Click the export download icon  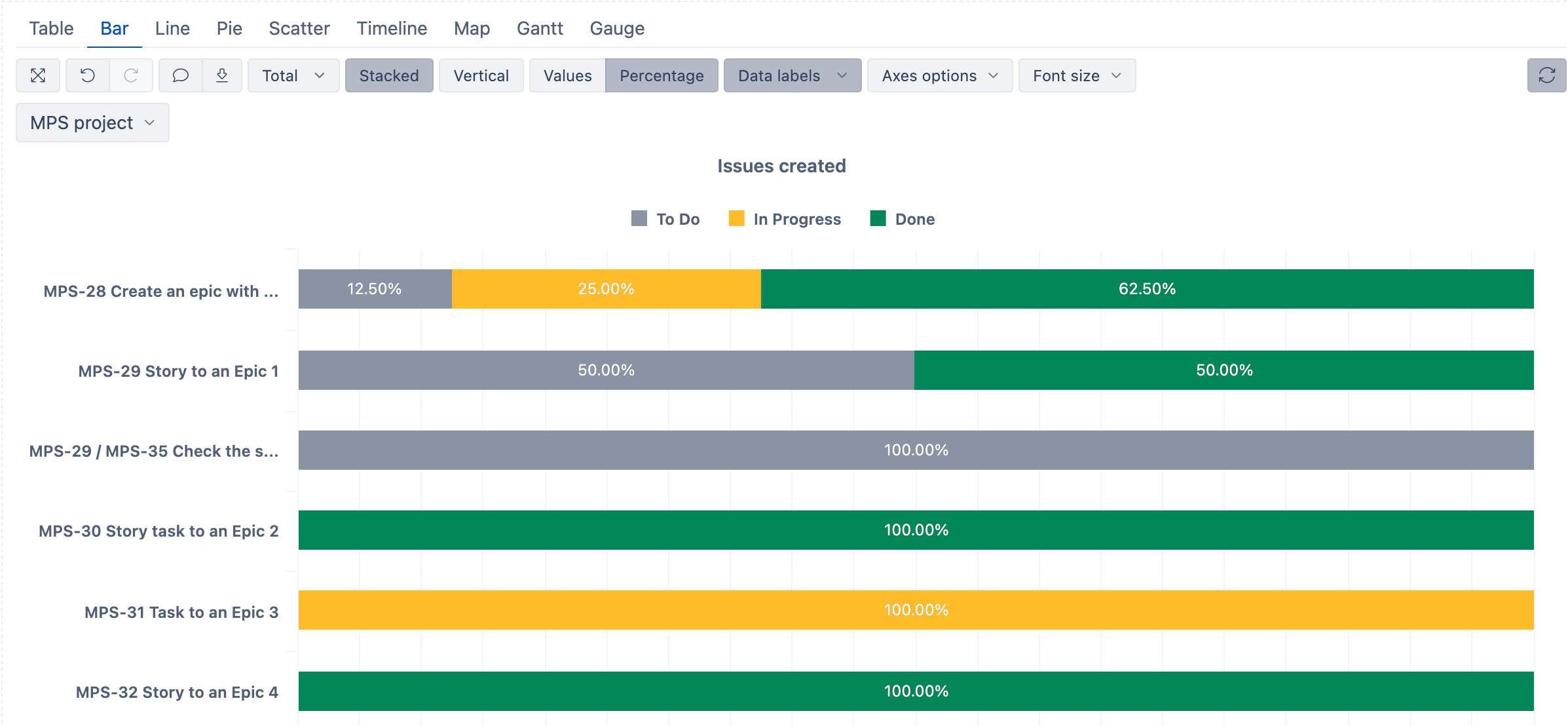[x=222, y=75]
